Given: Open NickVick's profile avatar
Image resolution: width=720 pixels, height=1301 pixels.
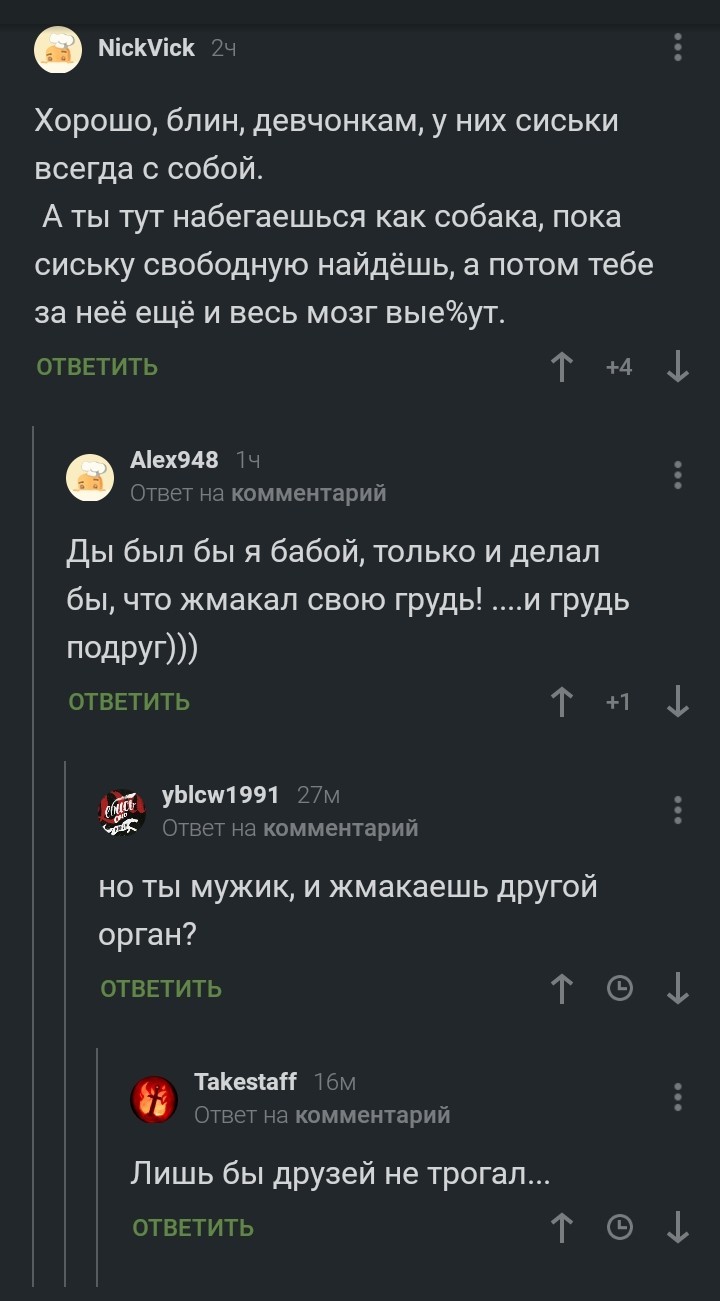Looking at the screenshot, I should coord(58,49).
